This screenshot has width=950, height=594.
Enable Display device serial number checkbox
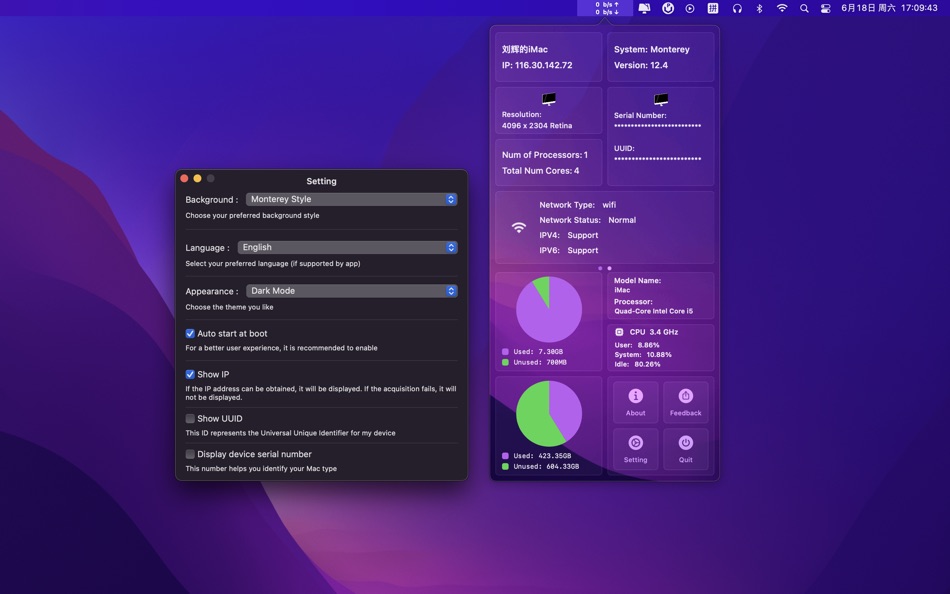190,454
